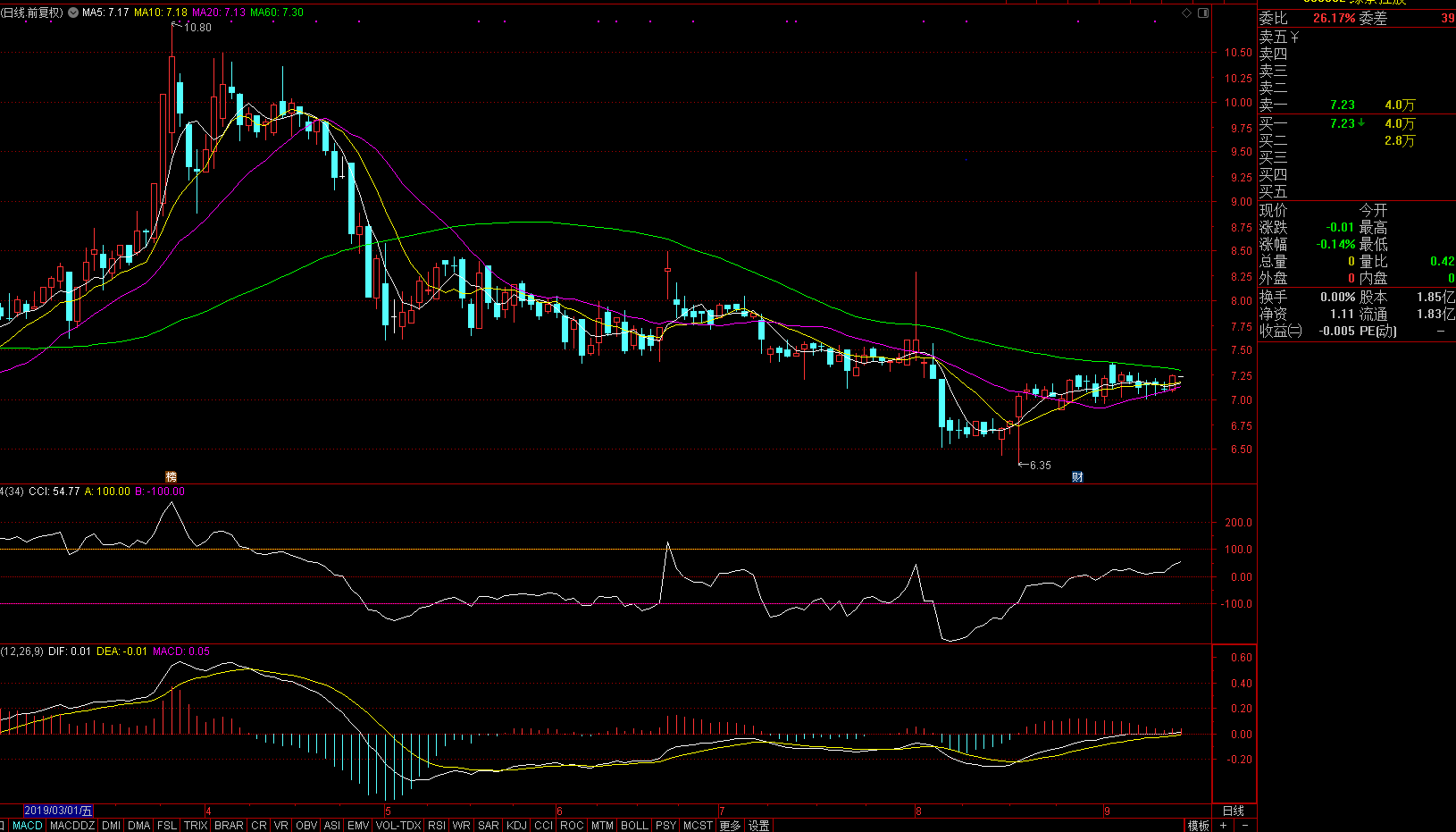Select the MTM indicator tab
The width and height of the screenshot is (1456, 832).
pyautogui.click(x=603, y=826)
